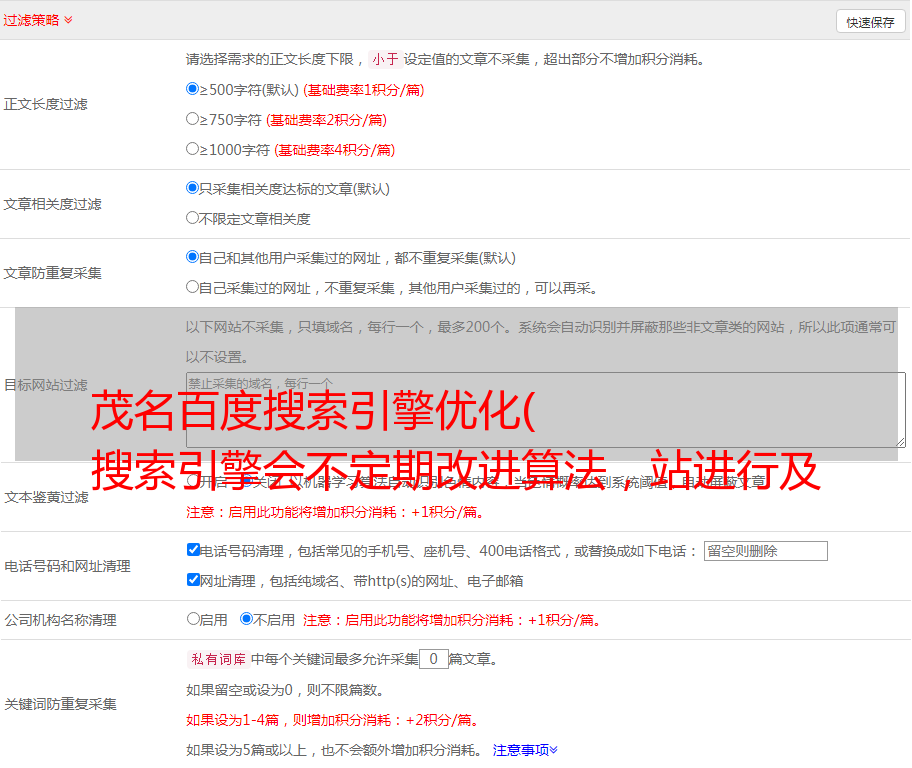Click the keyword article count input box
This screenshot has height=768, width=912.
coord(433,659)
